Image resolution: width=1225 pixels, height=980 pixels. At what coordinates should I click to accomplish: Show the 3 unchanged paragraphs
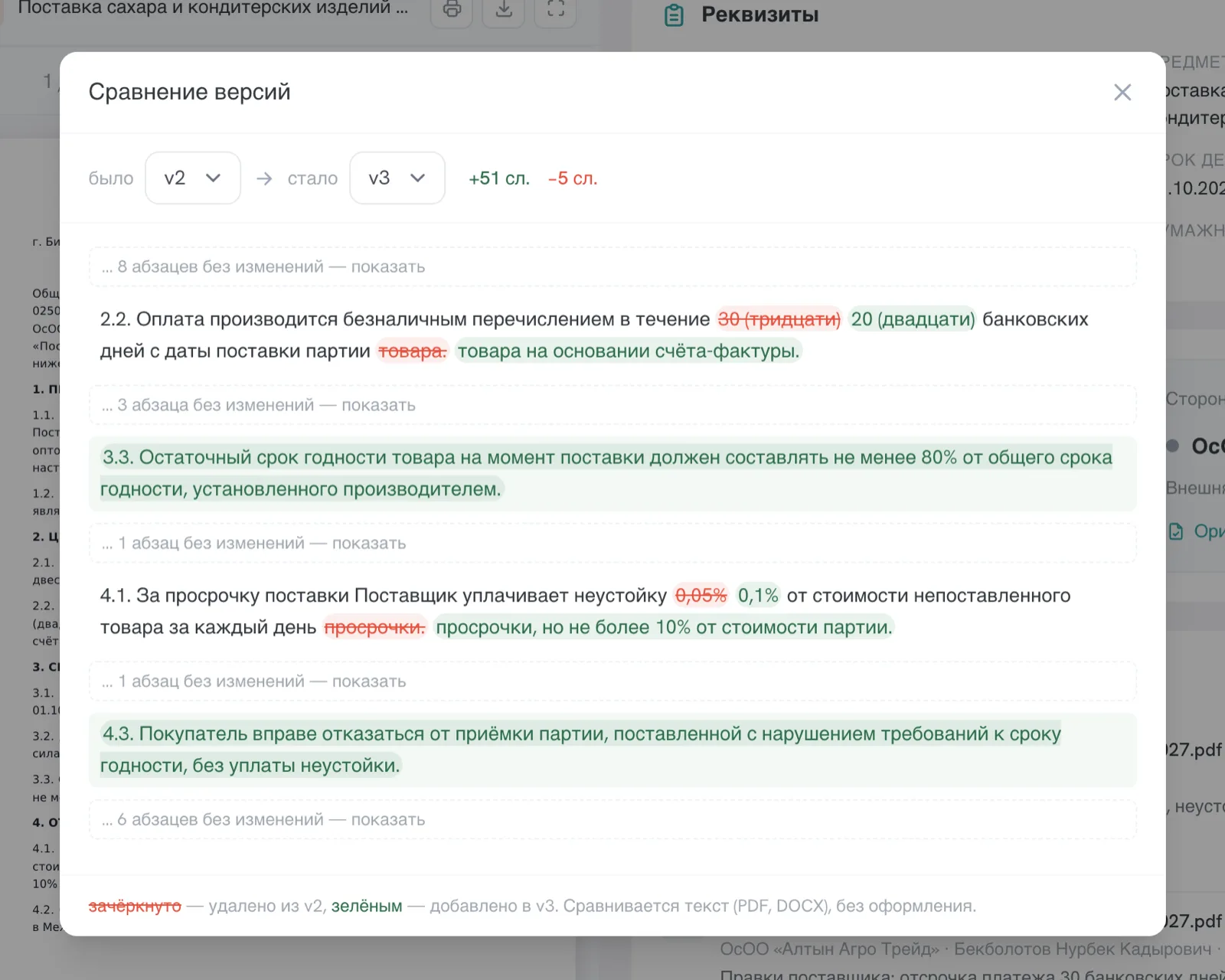[x=612, y=405]
